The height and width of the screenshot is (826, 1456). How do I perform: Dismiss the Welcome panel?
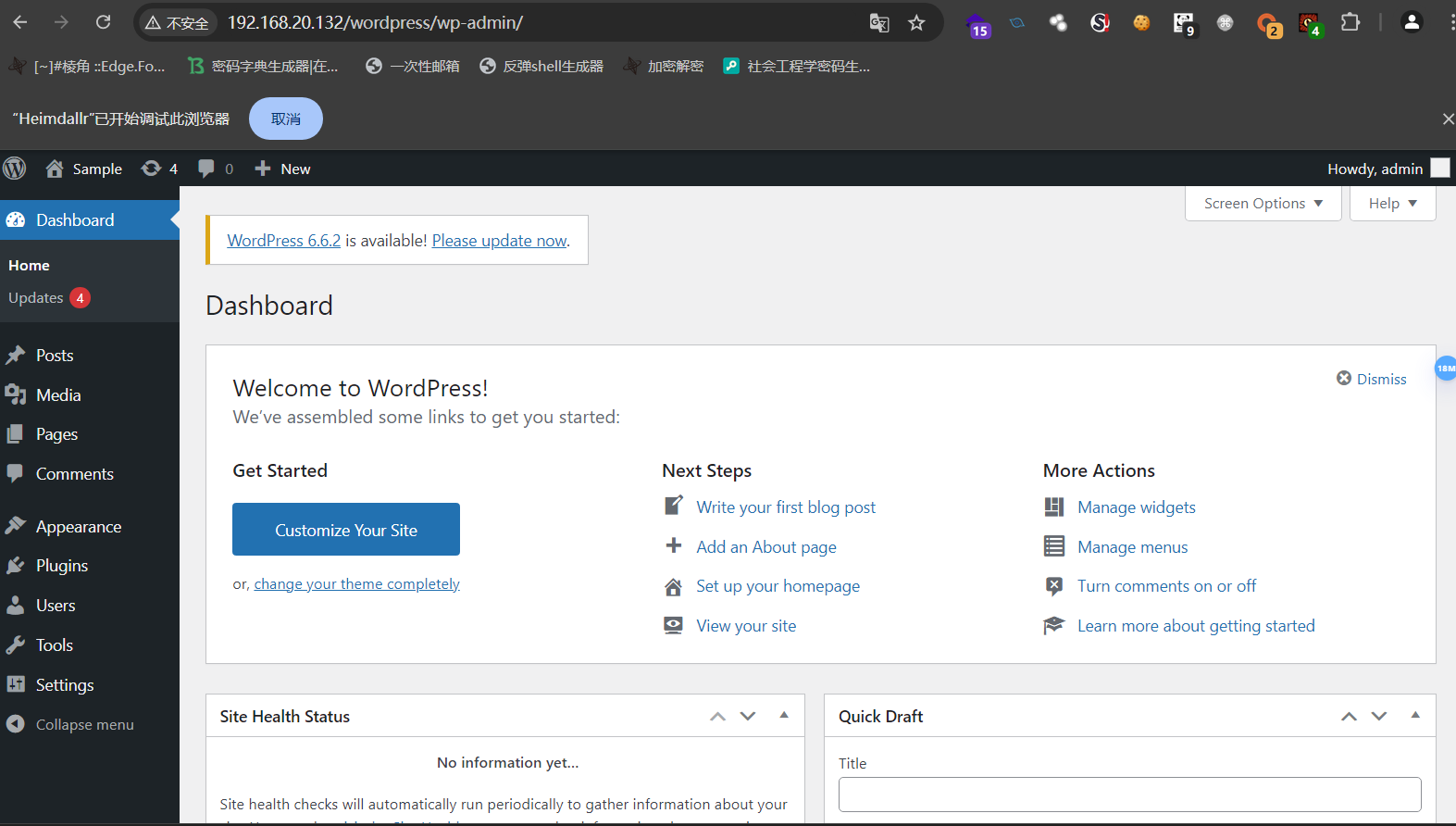coord(1372,379)
